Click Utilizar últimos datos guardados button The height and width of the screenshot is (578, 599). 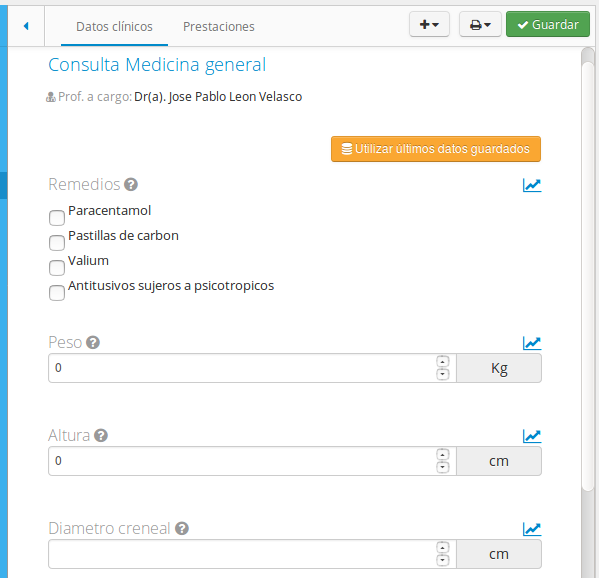point(436,149)
